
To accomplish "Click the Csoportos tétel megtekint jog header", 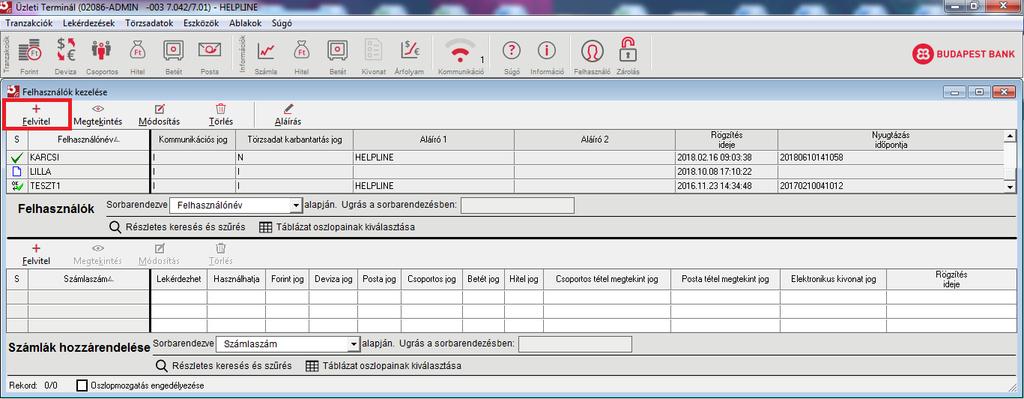I will click(607, 279).
